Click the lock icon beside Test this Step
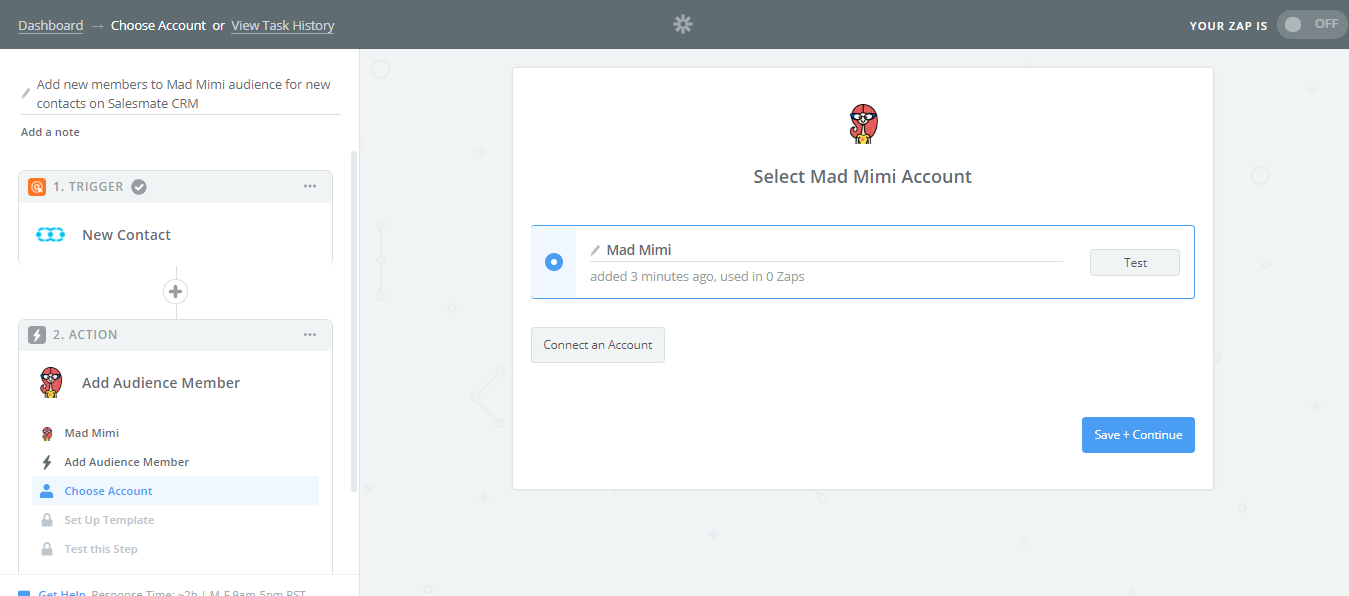1349x596 pixels. pyautogui.click(x=46, y=549)
